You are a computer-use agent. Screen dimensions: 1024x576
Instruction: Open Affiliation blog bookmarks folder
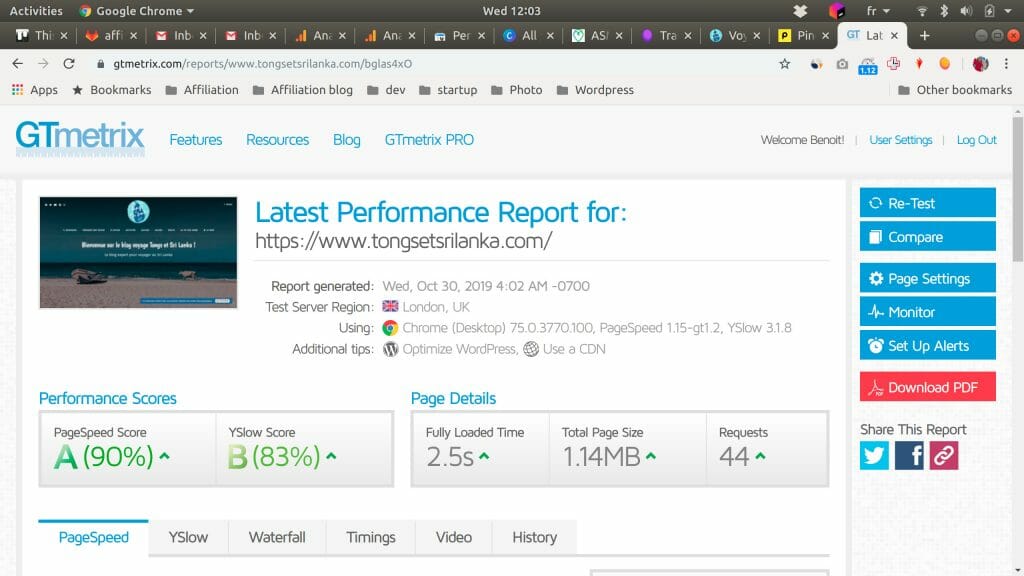coord(302,90)
